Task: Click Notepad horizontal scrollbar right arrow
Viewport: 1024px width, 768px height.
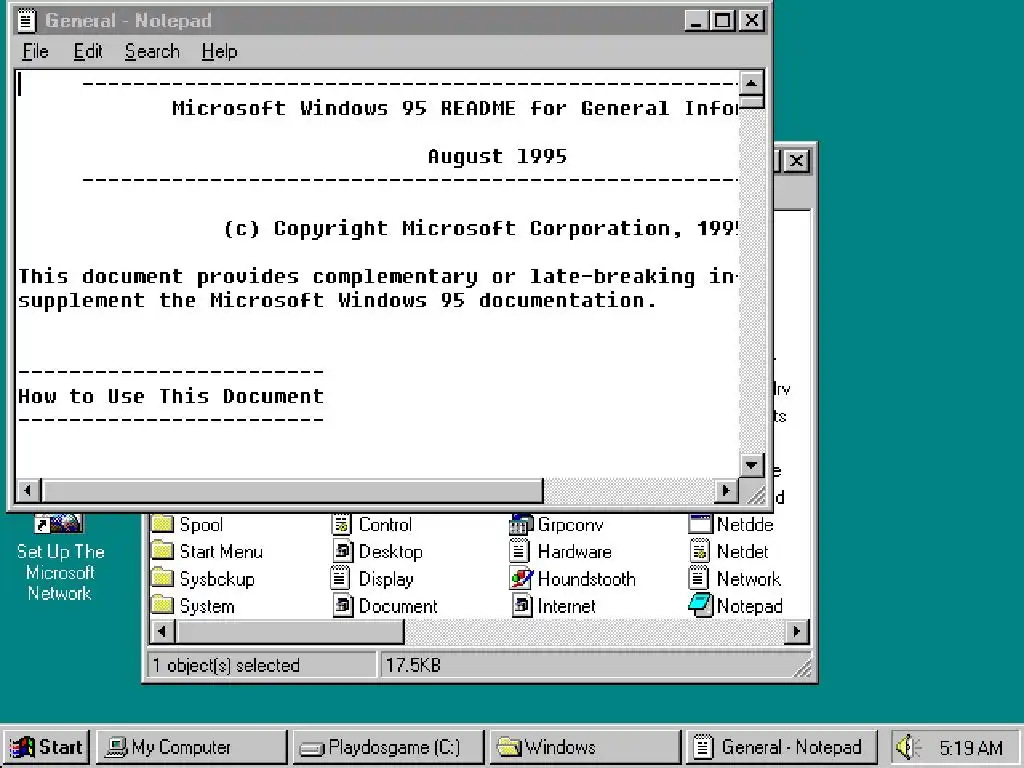Action: point(726,490)
